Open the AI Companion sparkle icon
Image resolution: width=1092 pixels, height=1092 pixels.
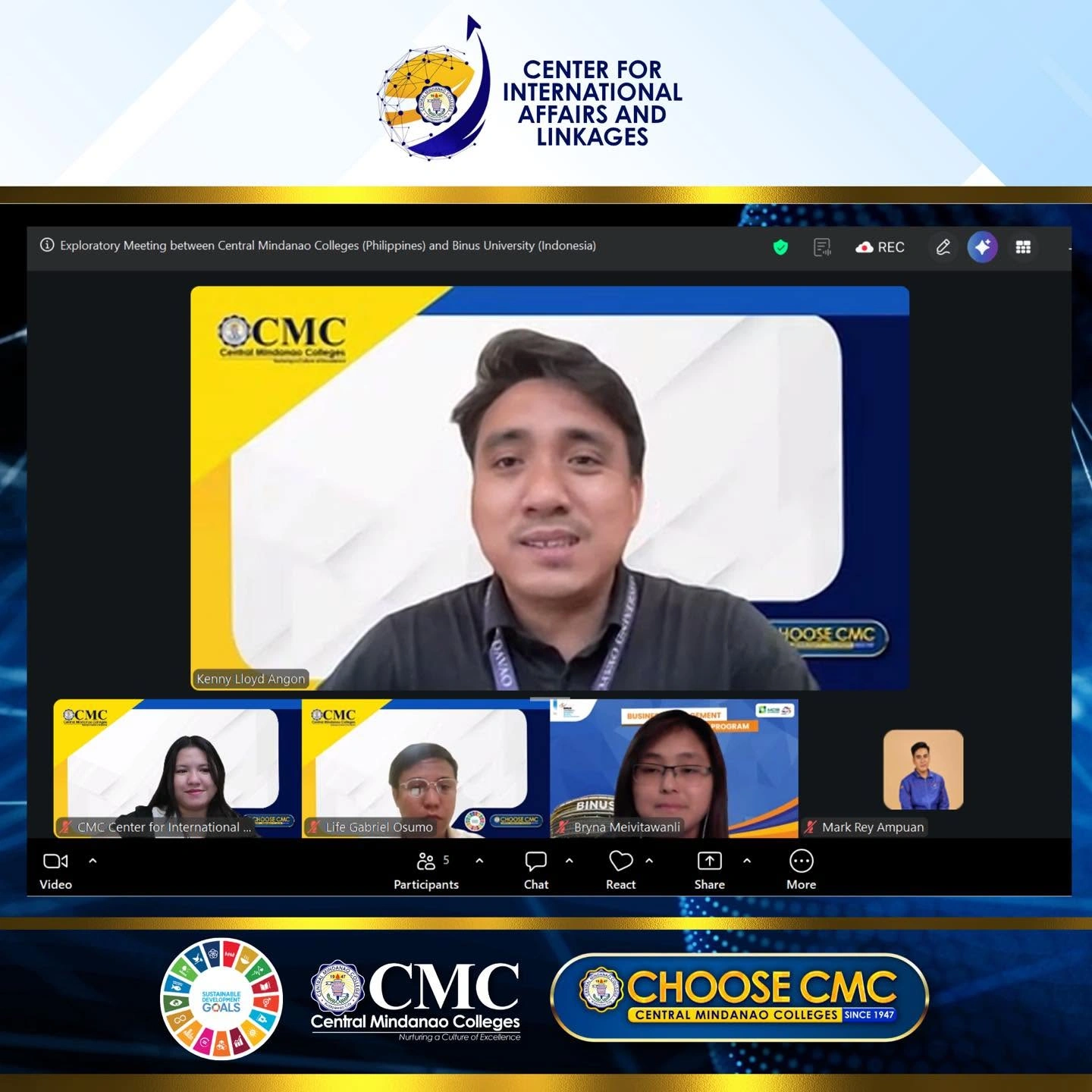click(x=982, y=247)
